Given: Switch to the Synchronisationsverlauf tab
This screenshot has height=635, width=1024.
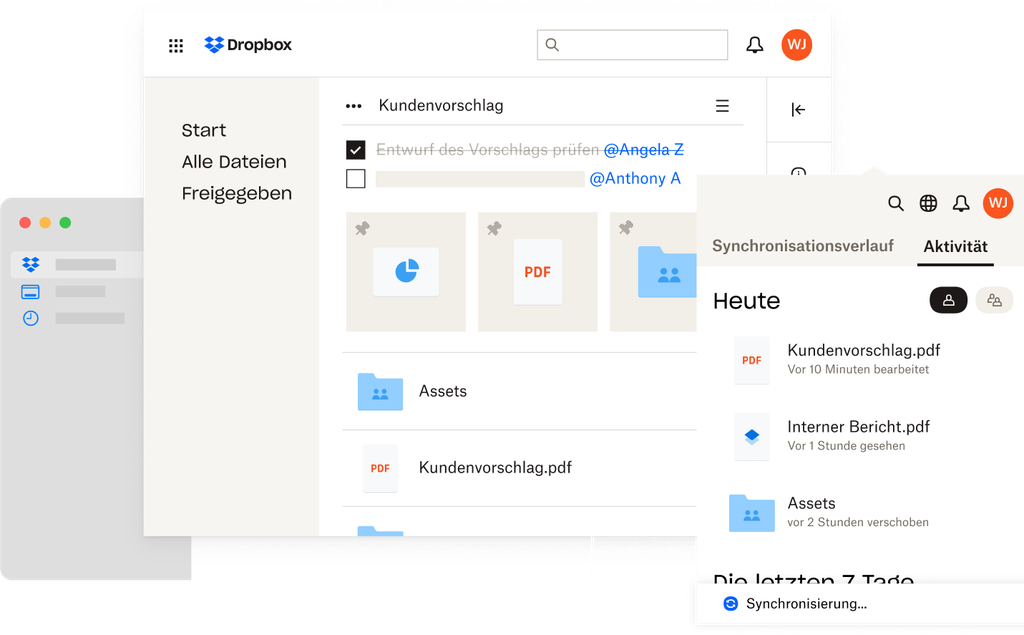Looking at the screenshot, I should (802, 245).
